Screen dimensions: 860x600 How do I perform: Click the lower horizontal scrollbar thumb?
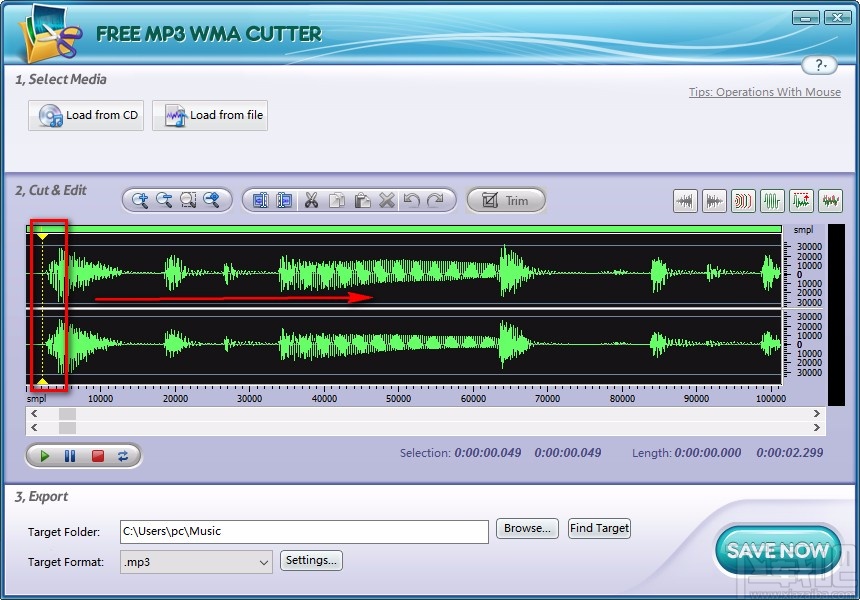click(67, 427)
